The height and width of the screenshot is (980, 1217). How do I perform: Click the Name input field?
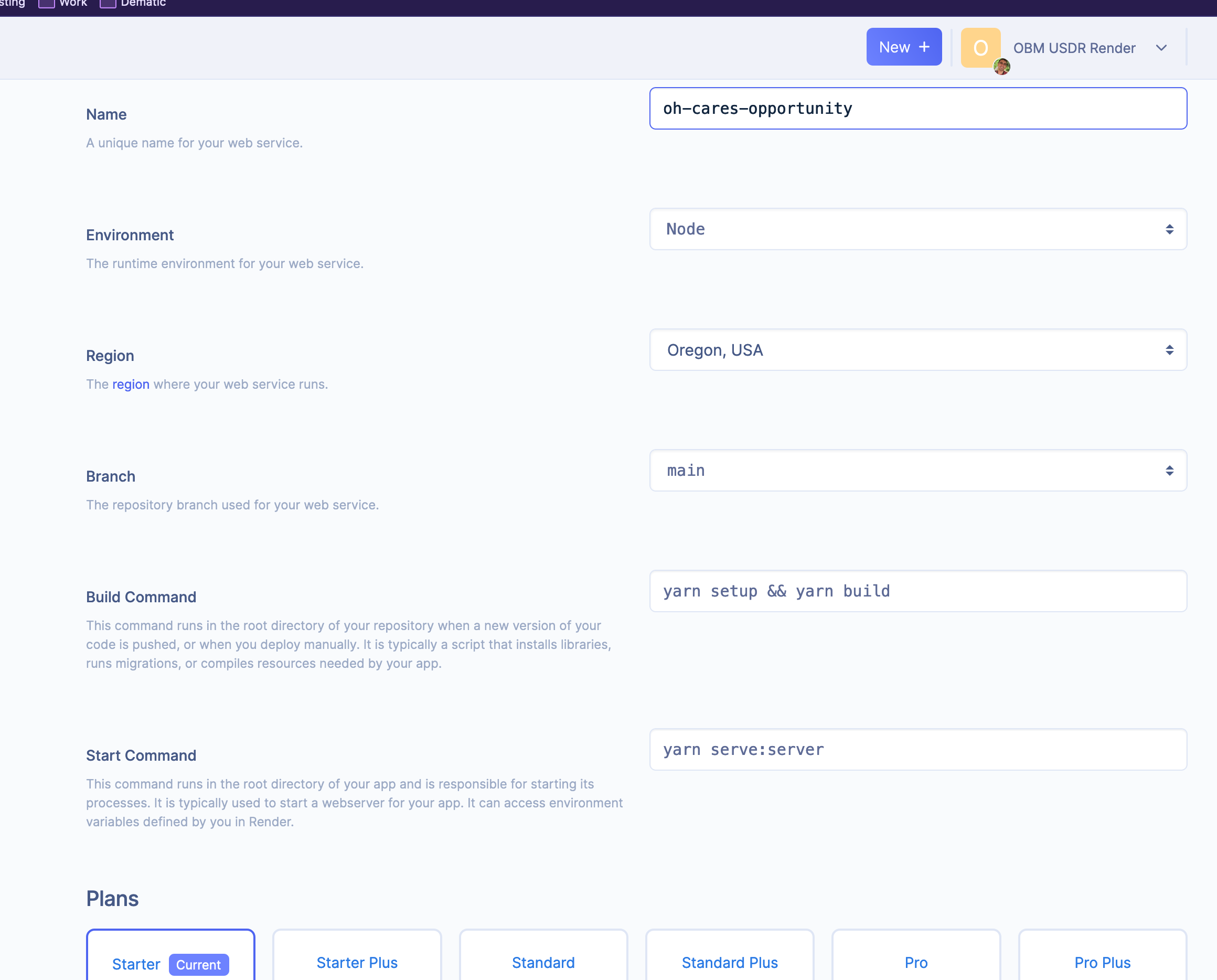[x=918, y=109]
